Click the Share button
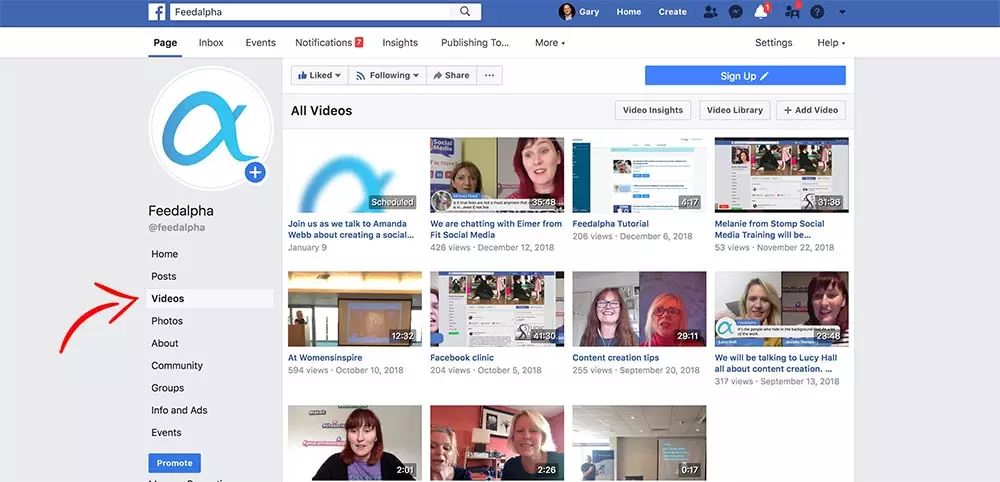 [x=452, y=75]
